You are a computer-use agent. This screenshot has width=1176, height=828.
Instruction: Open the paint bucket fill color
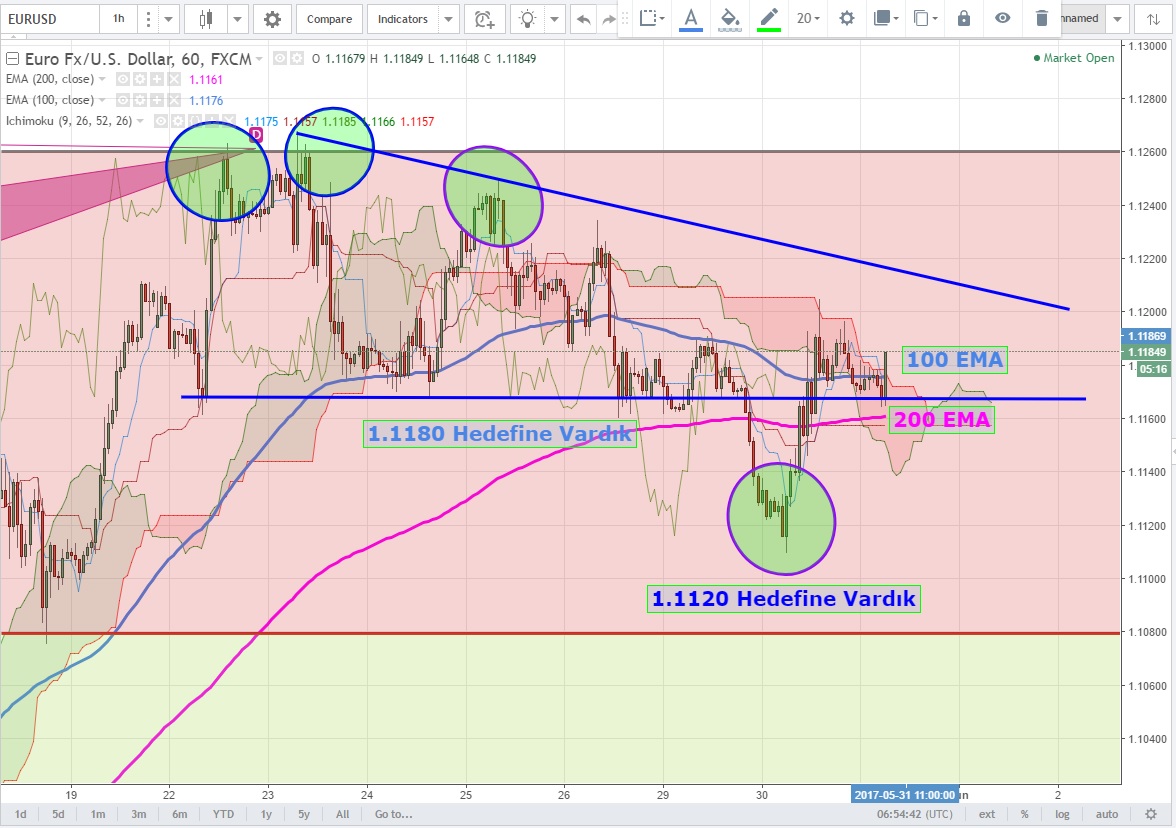(x=730, y=18)
